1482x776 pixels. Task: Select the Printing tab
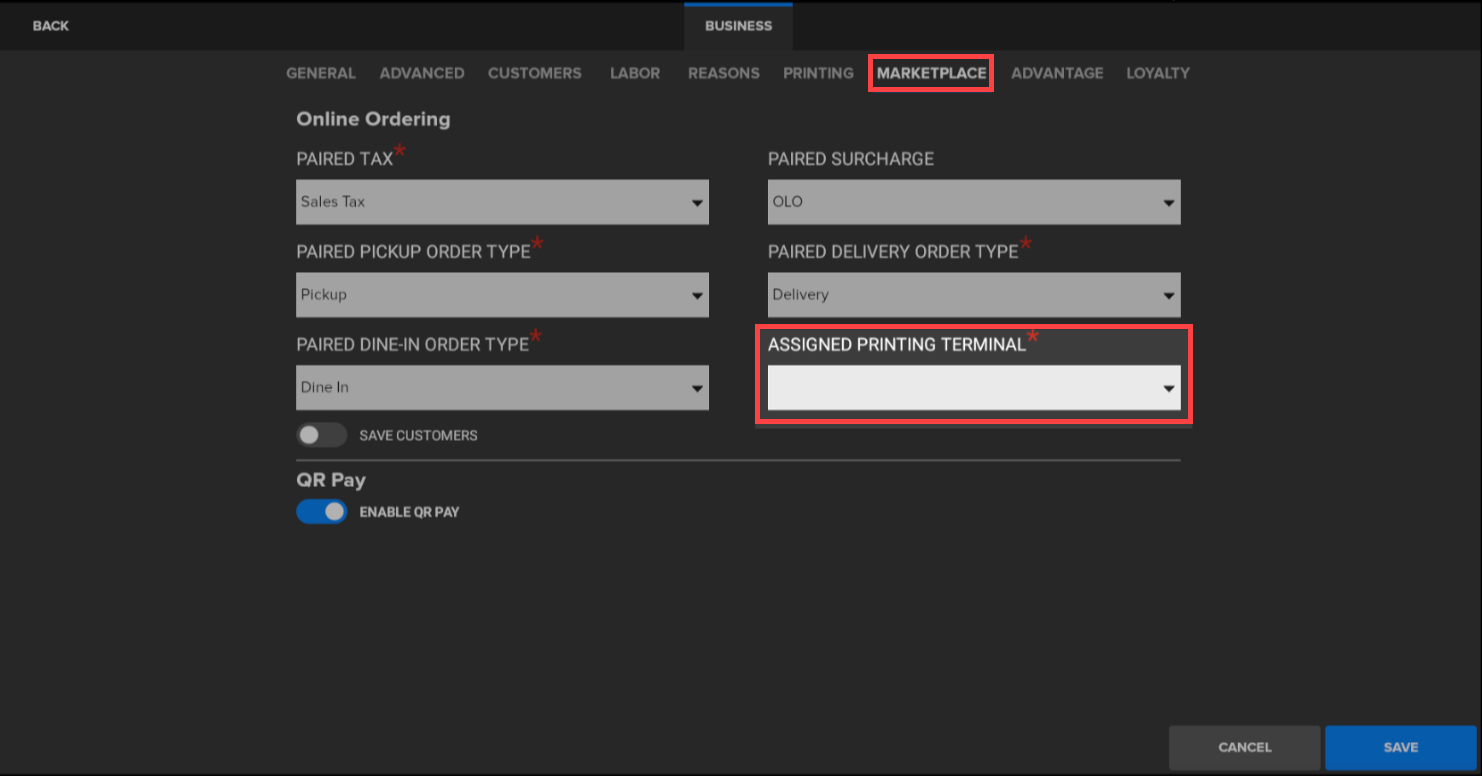click(x=818, y=73)
